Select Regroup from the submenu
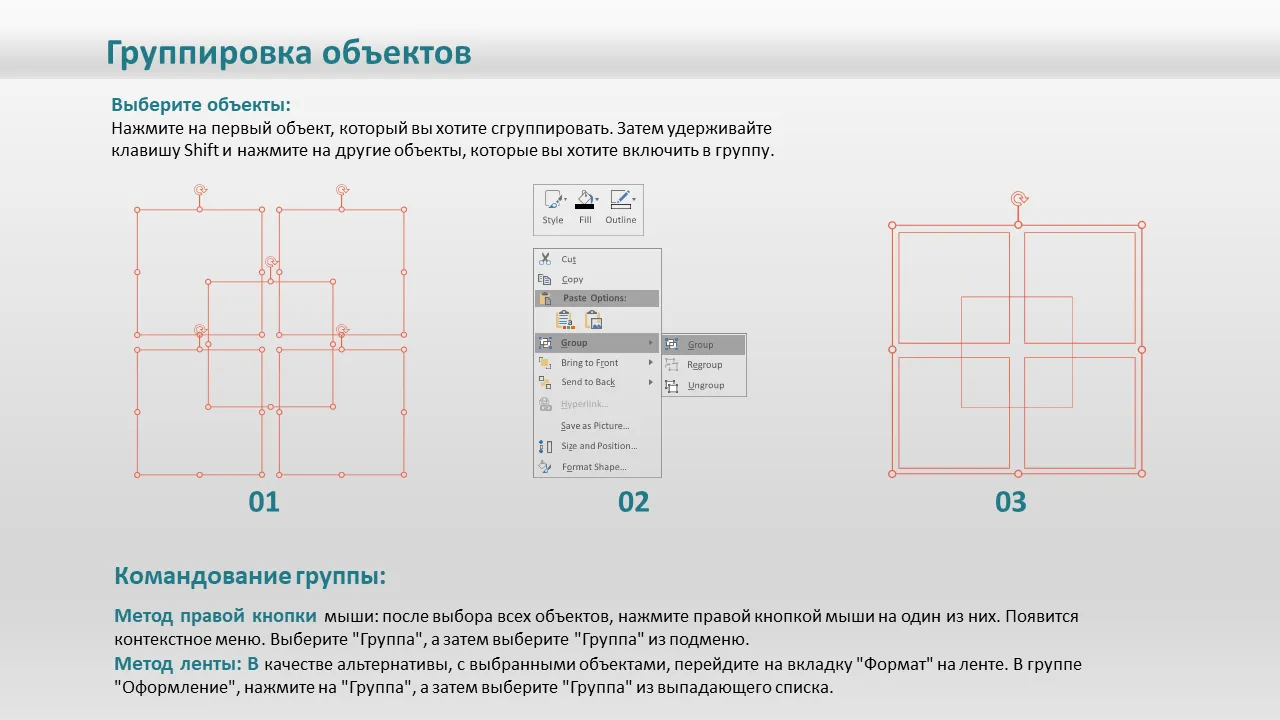This screenshot has height=720, width=1280. (x=704, y=365)
